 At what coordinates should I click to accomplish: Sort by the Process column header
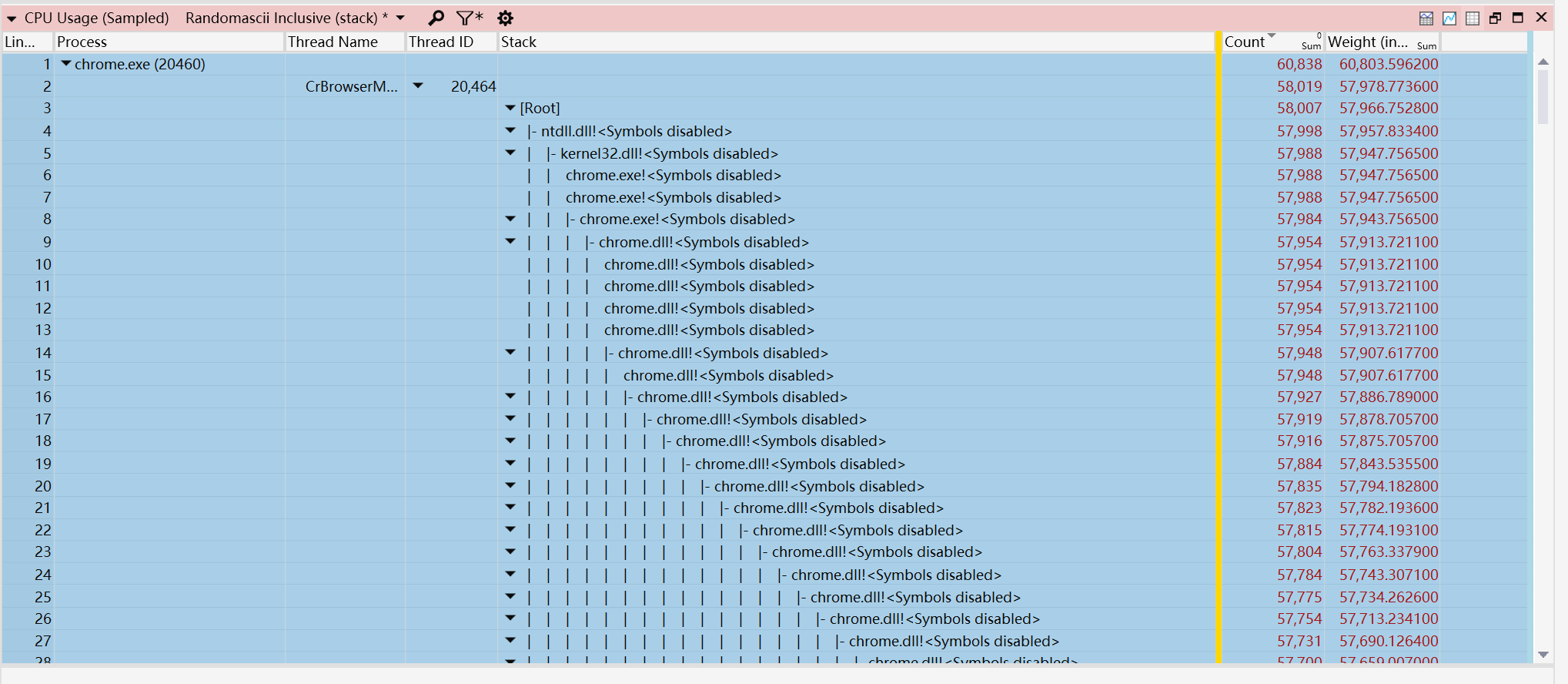point(169,42)
